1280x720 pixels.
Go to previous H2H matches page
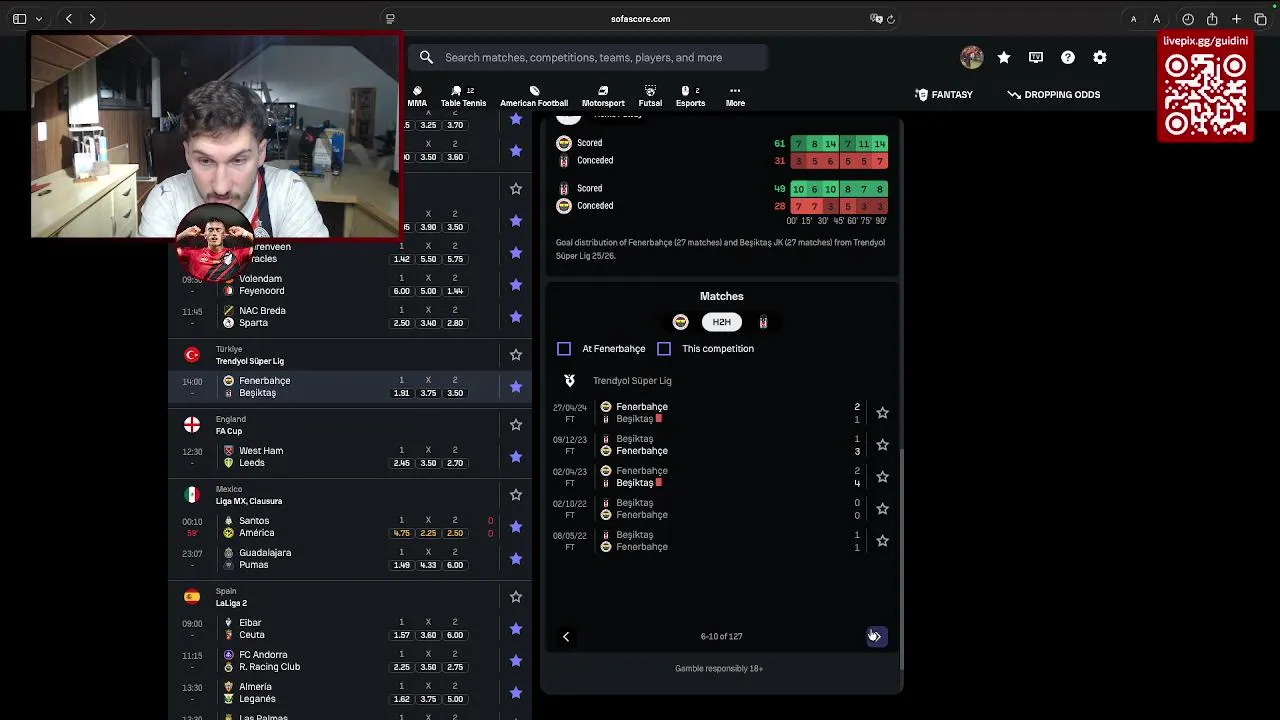pos(566,636)
